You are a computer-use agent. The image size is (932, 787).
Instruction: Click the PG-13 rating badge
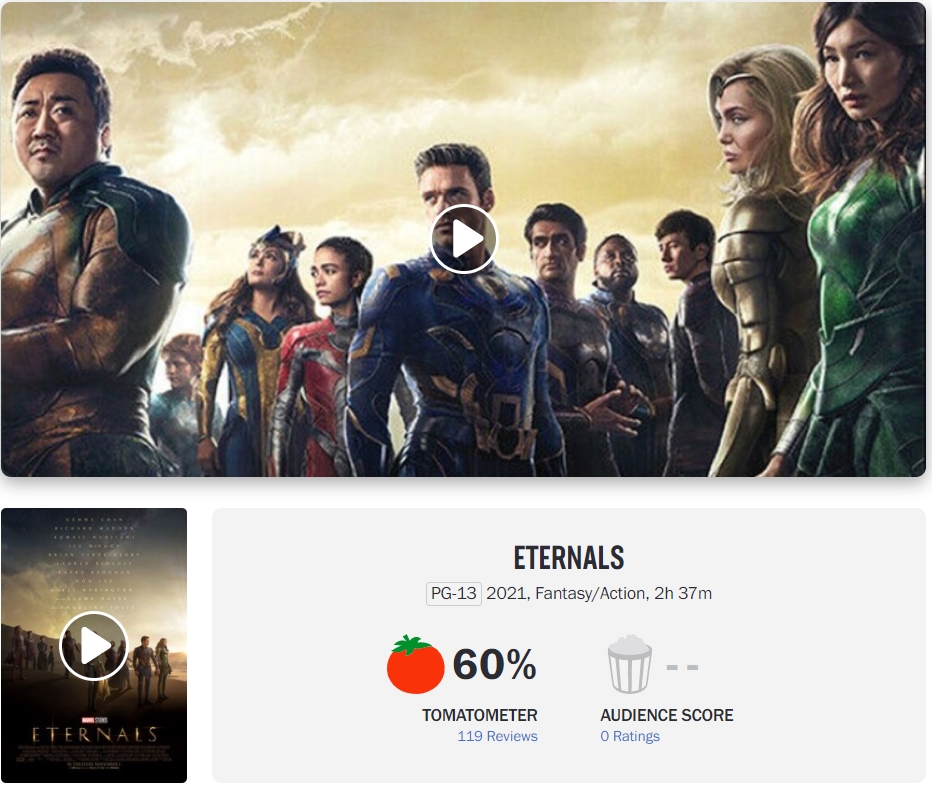click(454, 593)
